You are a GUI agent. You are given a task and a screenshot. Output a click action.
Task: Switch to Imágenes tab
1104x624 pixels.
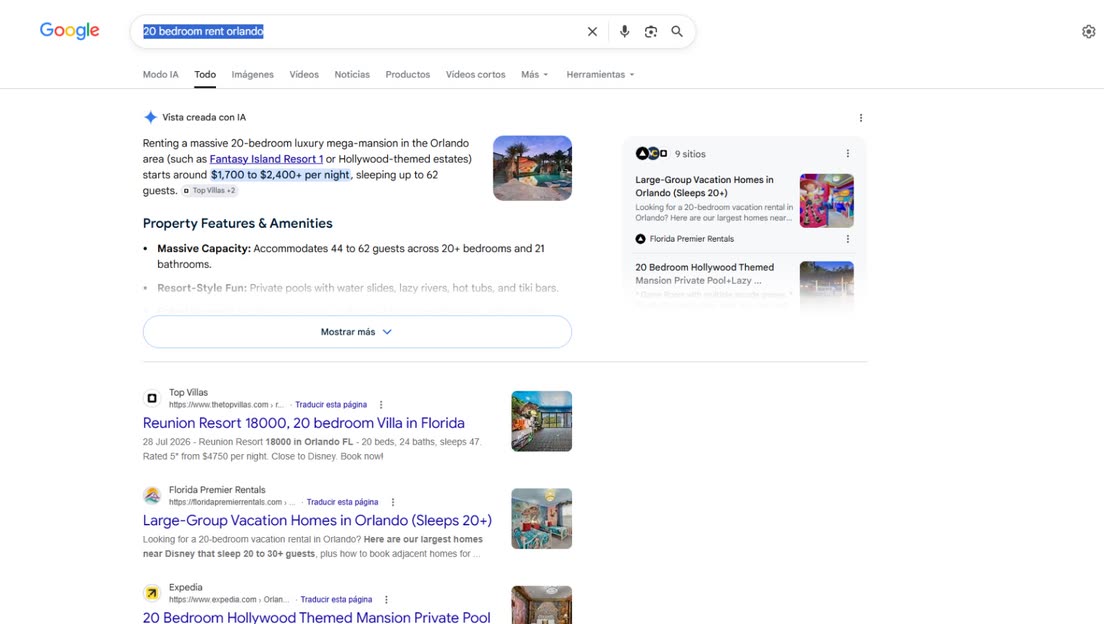tap(252, 75)
